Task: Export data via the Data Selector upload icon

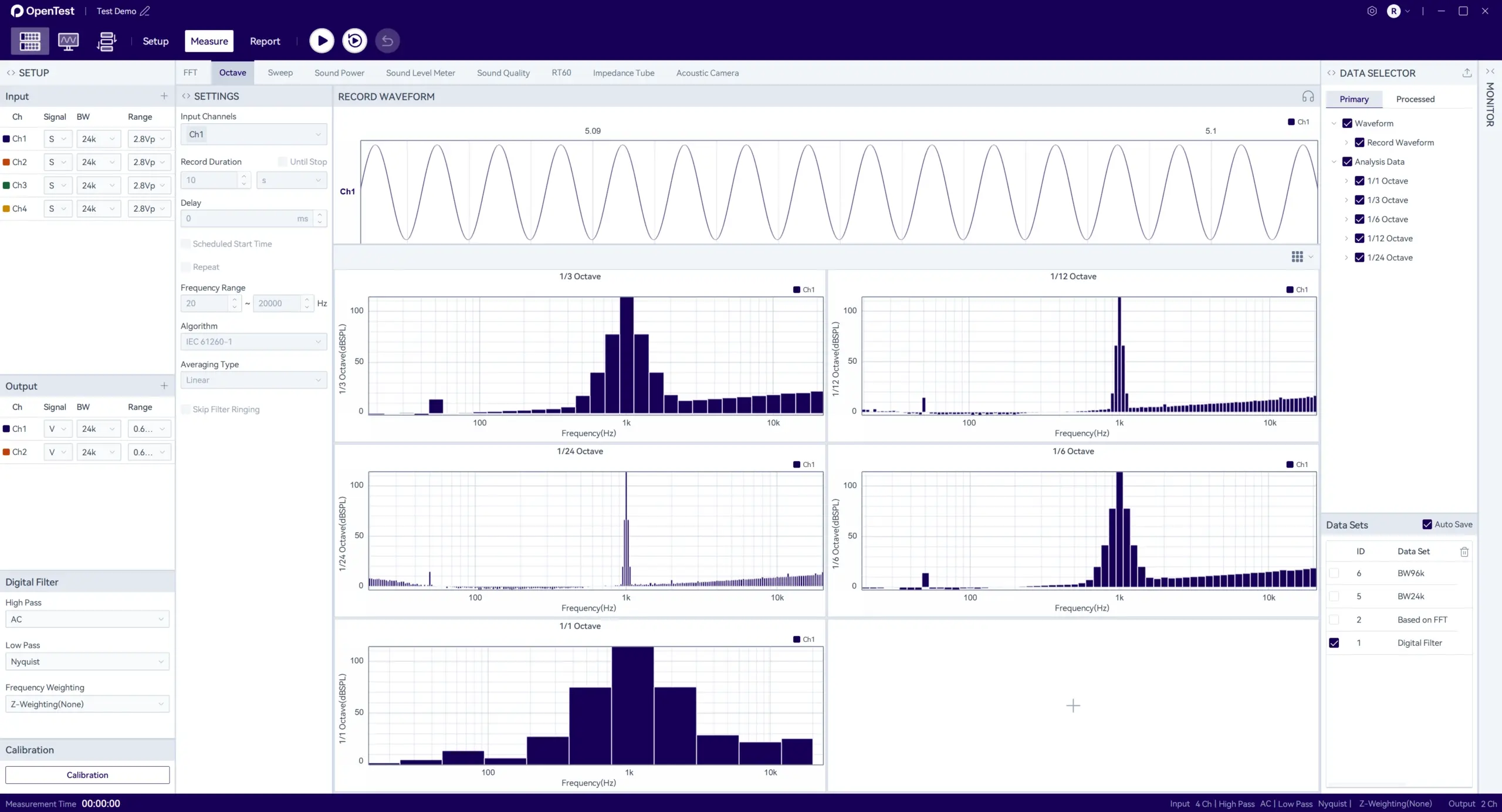Action: pos(1467,72)
